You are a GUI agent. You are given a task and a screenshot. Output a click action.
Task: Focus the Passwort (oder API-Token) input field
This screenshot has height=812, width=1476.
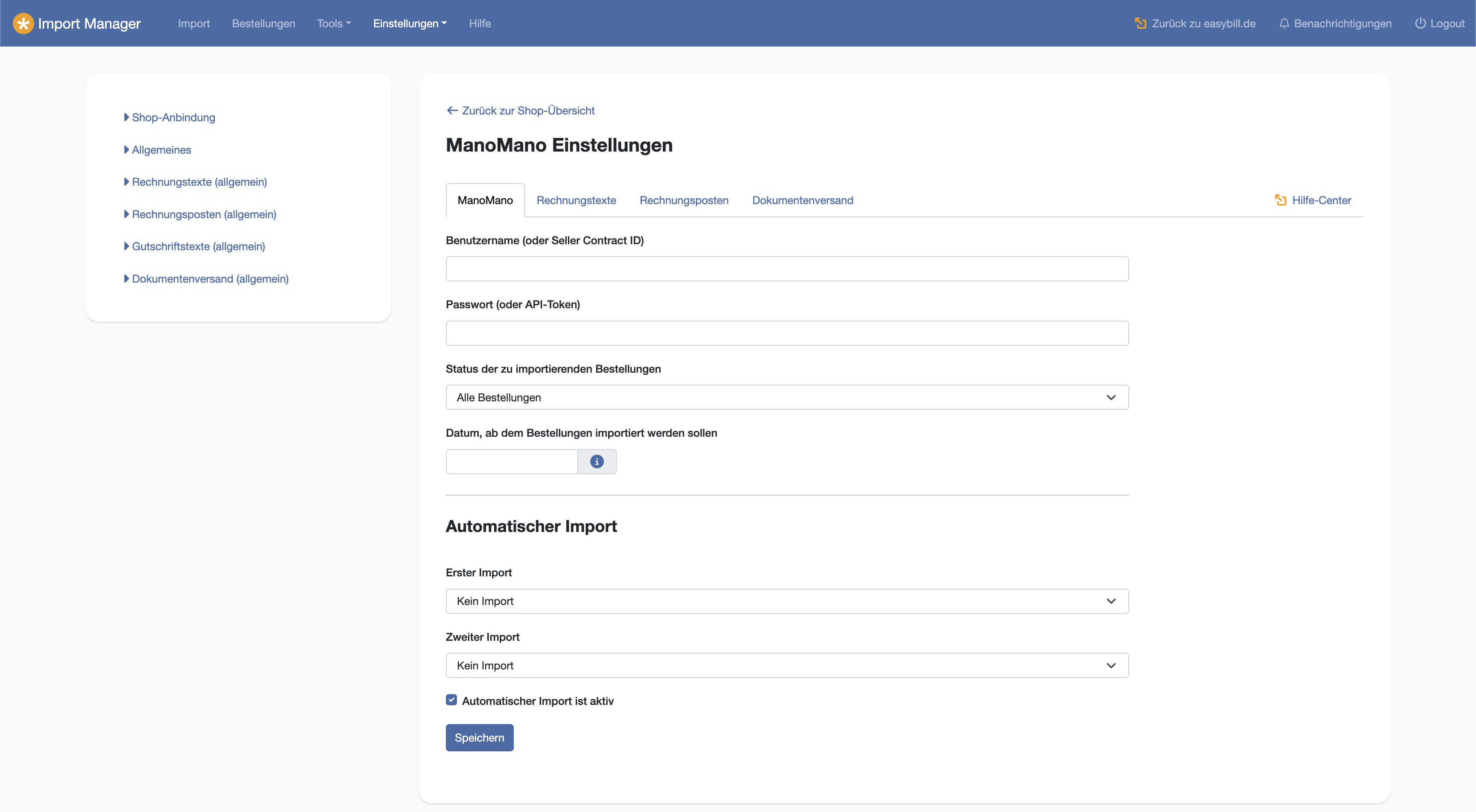click(x=787, y=333)
